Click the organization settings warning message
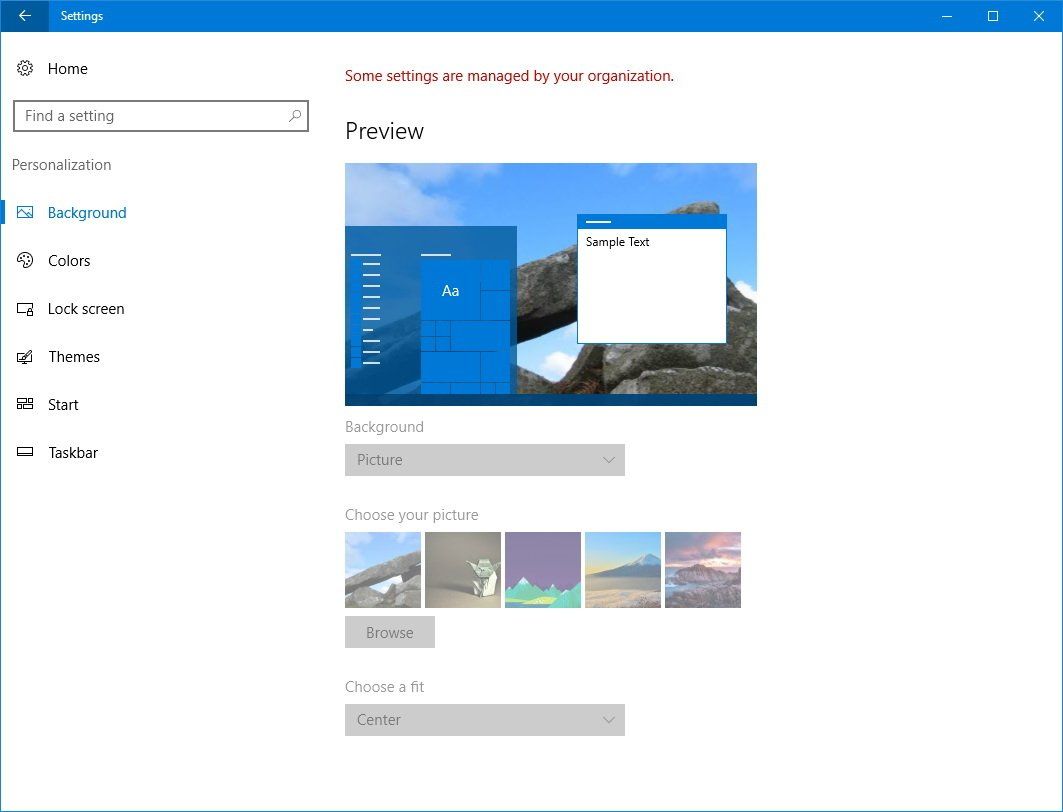This screenshot has width=1063, height=812. [508, 76]
